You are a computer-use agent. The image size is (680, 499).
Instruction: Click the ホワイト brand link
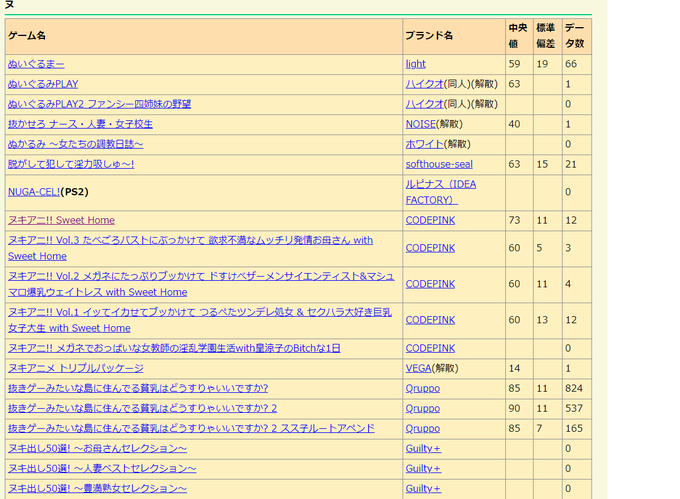[x=425, y=144]
